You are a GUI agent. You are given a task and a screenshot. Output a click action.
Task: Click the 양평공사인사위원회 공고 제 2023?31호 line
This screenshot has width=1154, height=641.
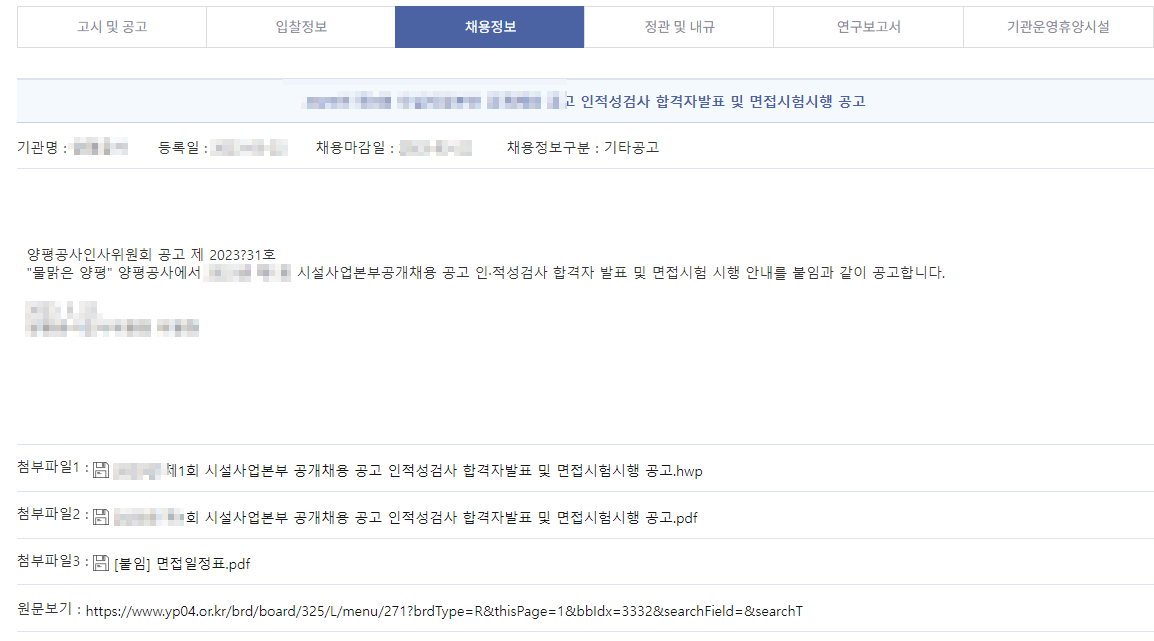tap(151, 255)
